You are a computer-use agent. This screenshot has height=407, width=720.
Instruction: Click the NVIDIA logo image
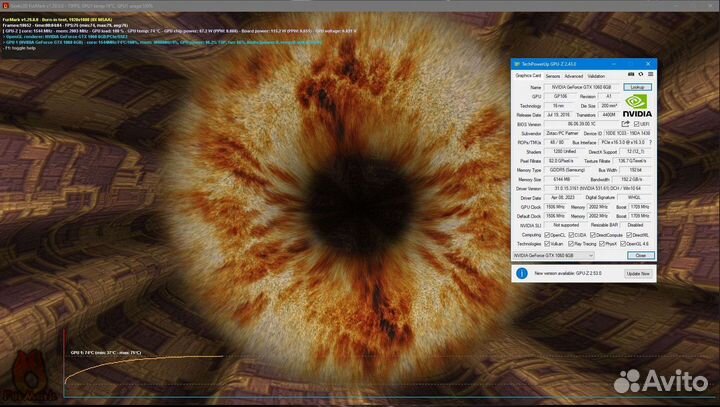pos(638,105)
